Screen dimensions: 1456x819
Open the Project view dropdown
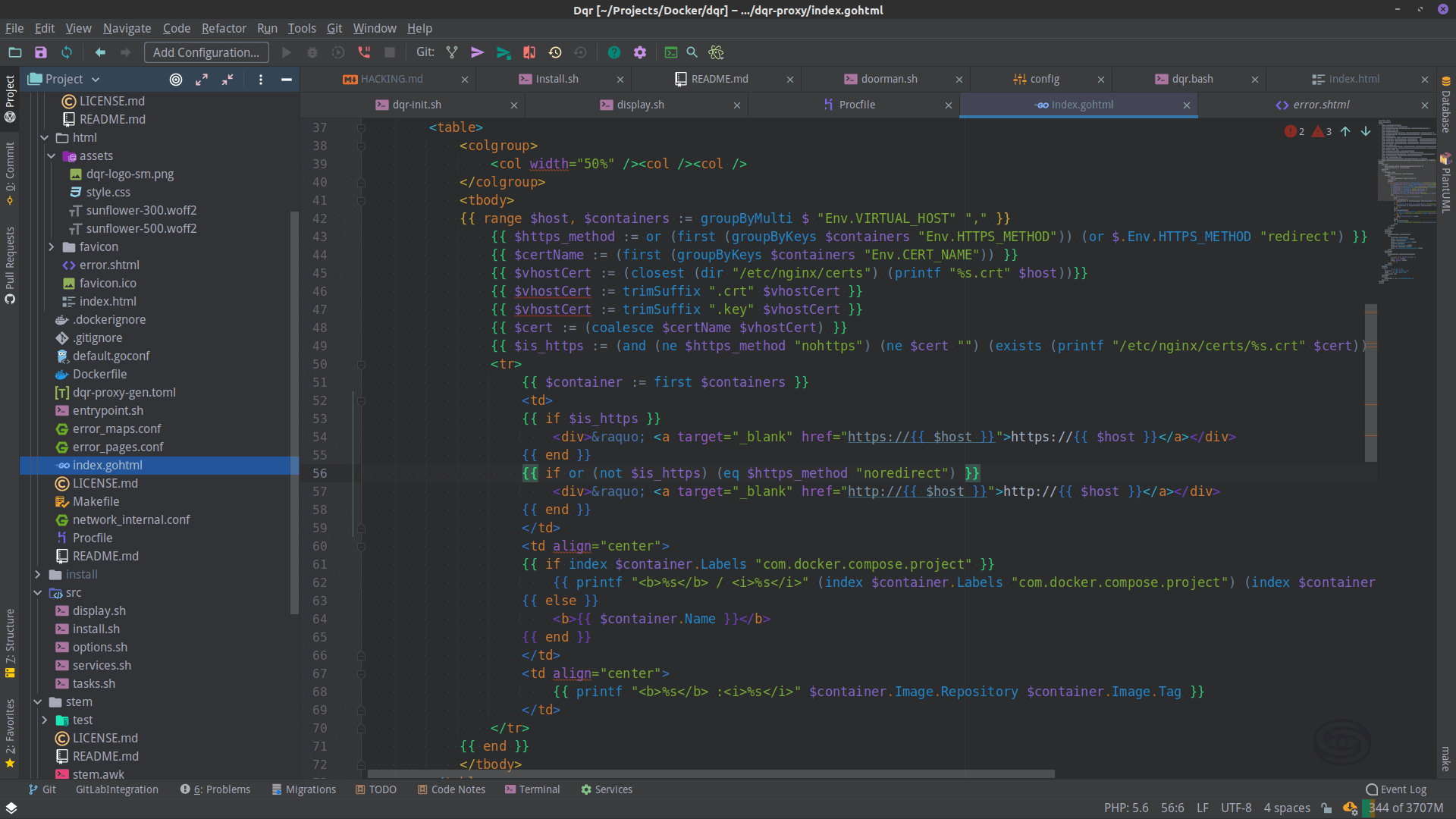[x=64, y=80]
